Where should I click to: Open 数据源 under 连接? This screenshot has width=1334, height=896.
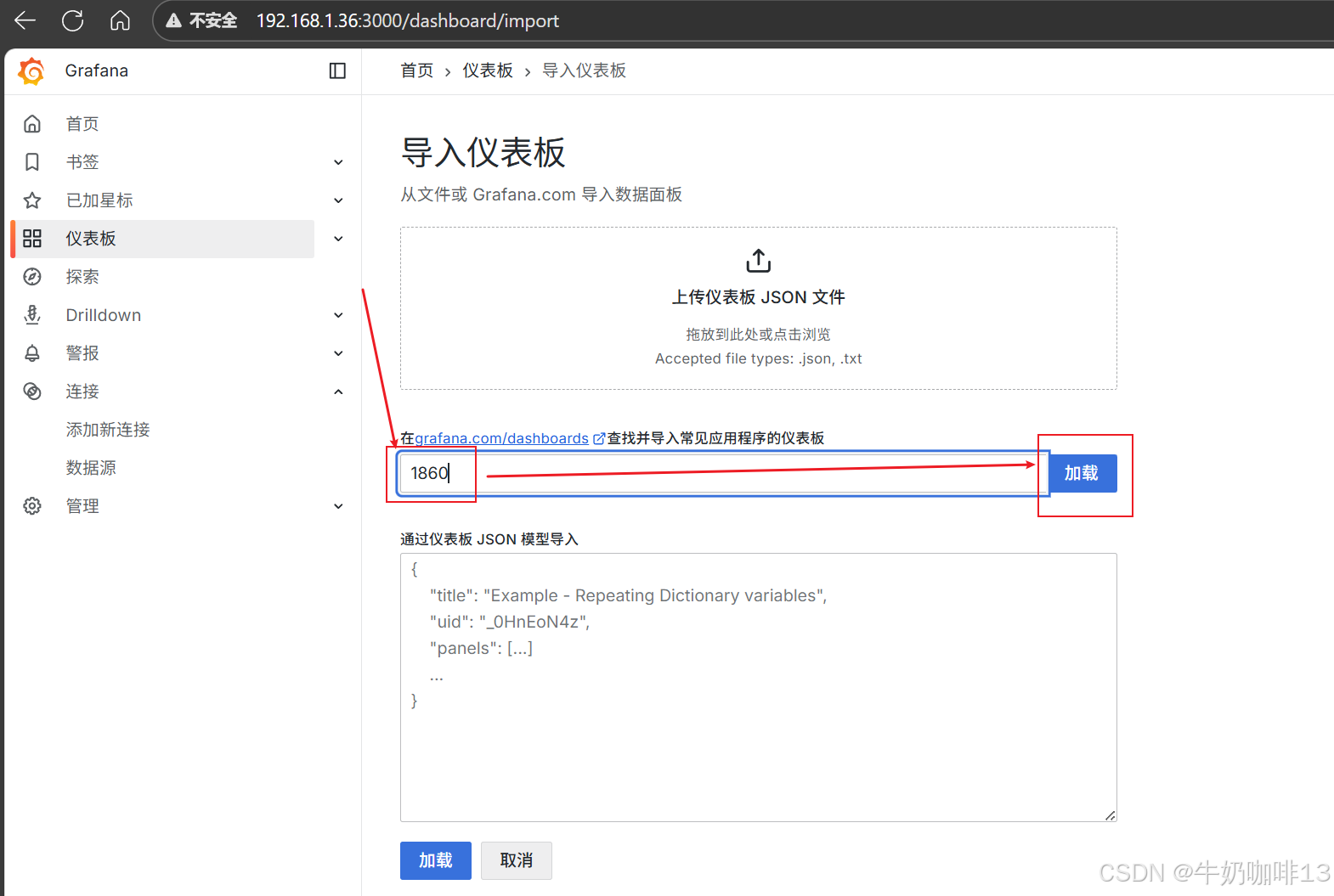pos(91,468)
